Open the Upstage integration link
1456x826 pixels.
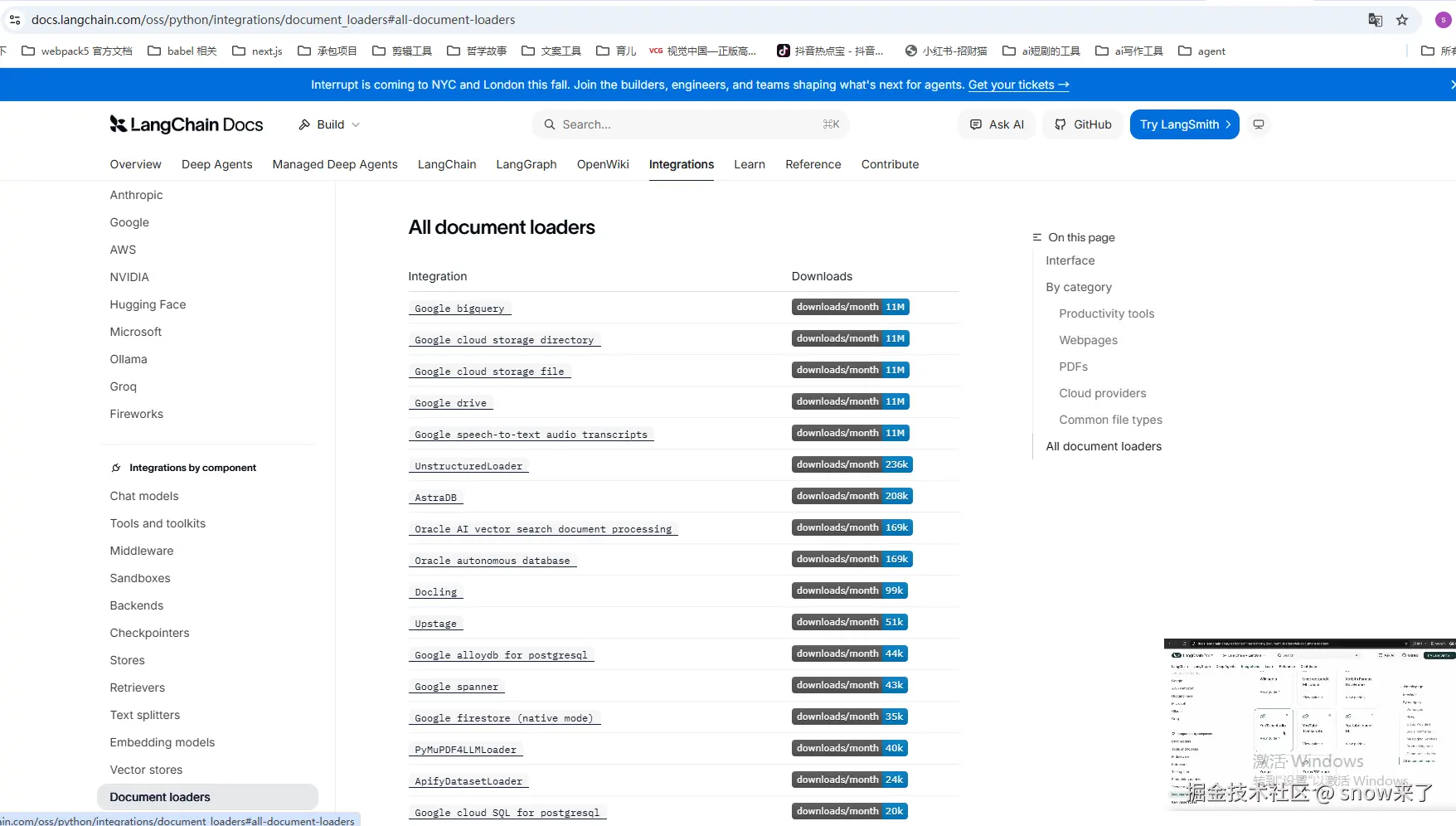pos(436,624)
